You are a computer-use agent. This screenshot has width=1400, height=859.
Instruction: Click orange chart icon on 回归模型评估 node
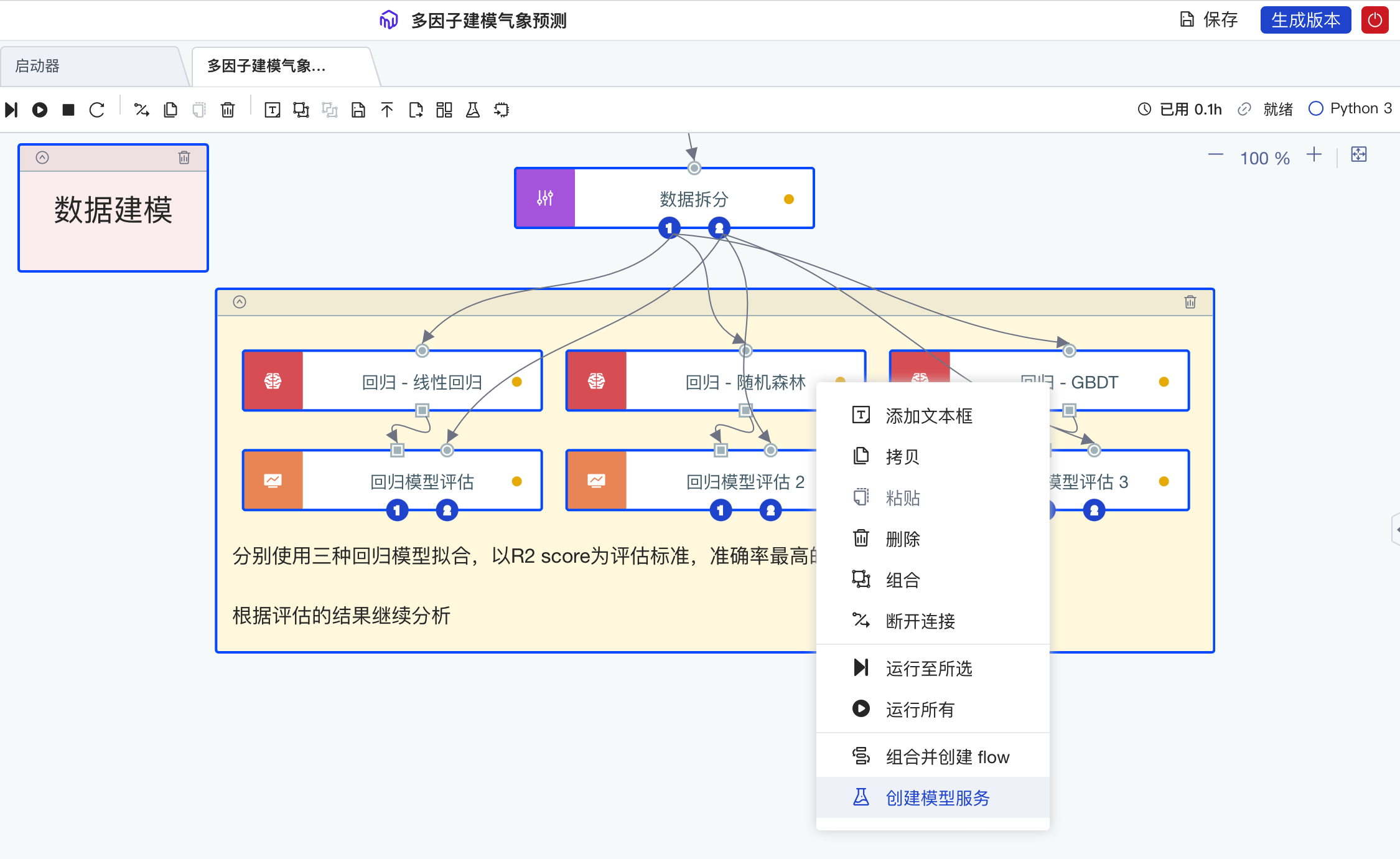273,481
